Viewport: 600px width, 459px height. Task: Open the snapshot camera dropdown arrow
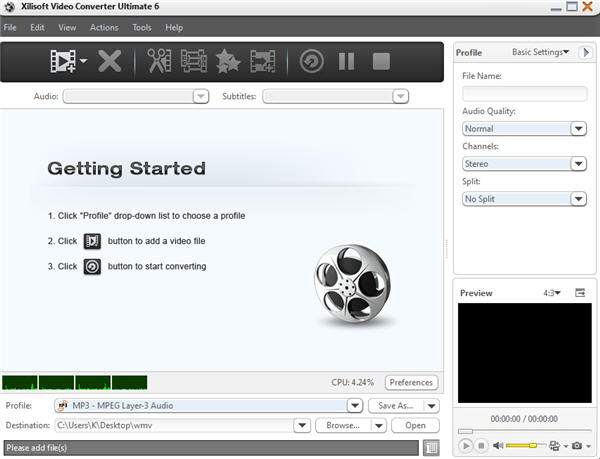[x=588, y=446]
